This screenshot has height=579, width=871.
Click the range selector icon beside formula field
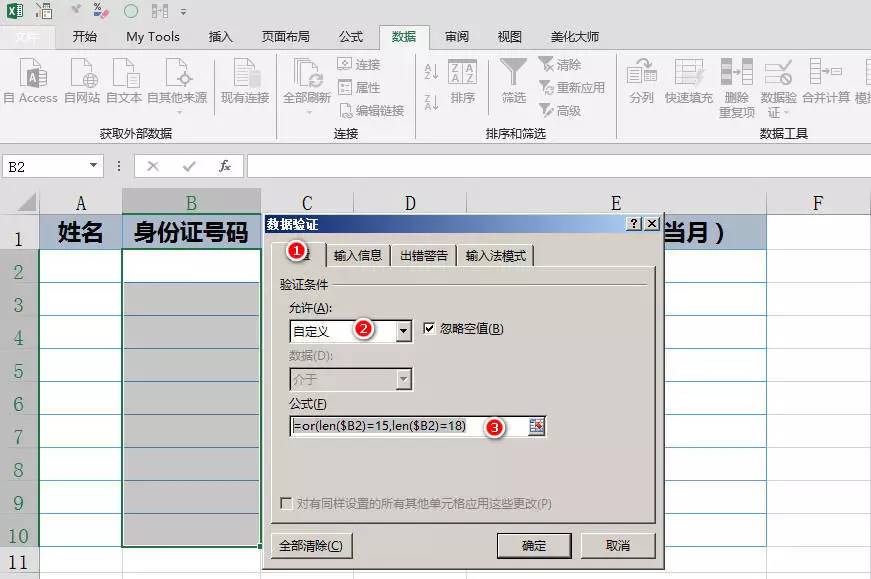[537, 426]
